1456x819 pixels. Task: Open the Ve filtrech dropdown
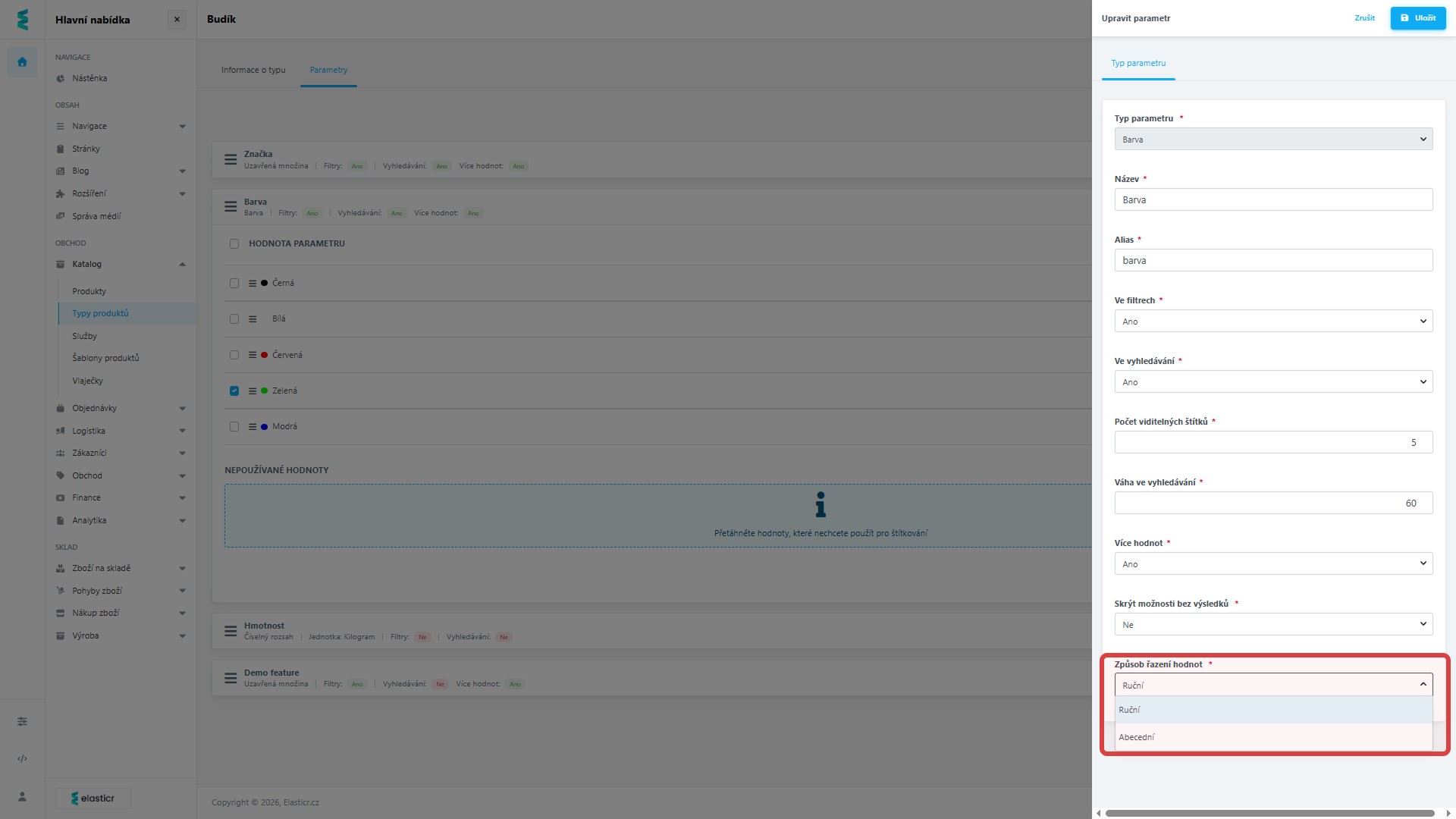(1272, 321)
